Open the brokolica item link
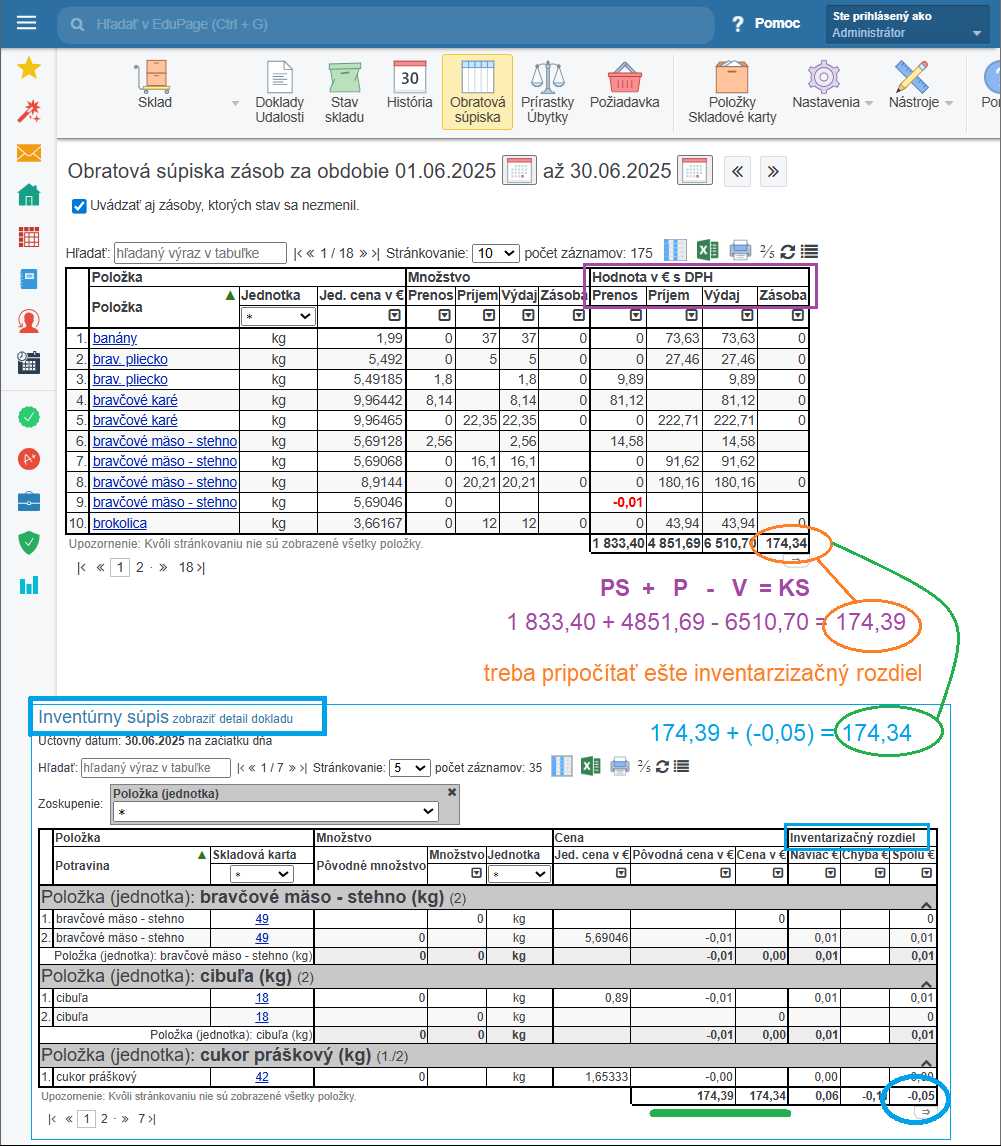Screen dimensions: 1001x1146 [x=120, y=523]
